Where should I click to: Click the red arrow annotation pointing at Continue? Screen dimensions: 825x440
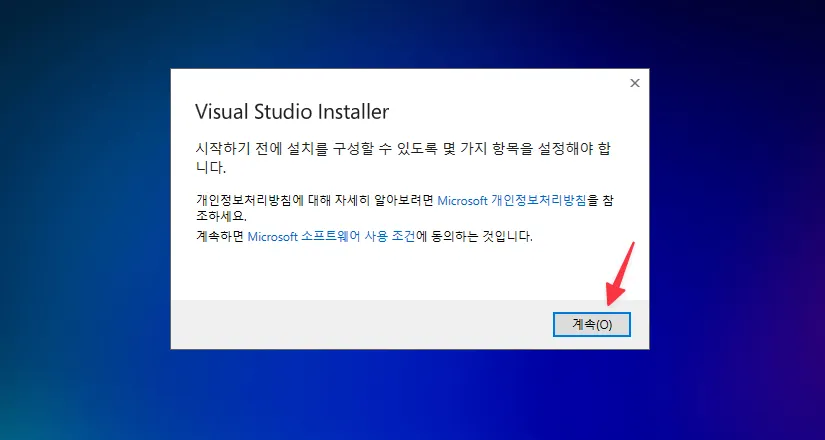[620, 274]
